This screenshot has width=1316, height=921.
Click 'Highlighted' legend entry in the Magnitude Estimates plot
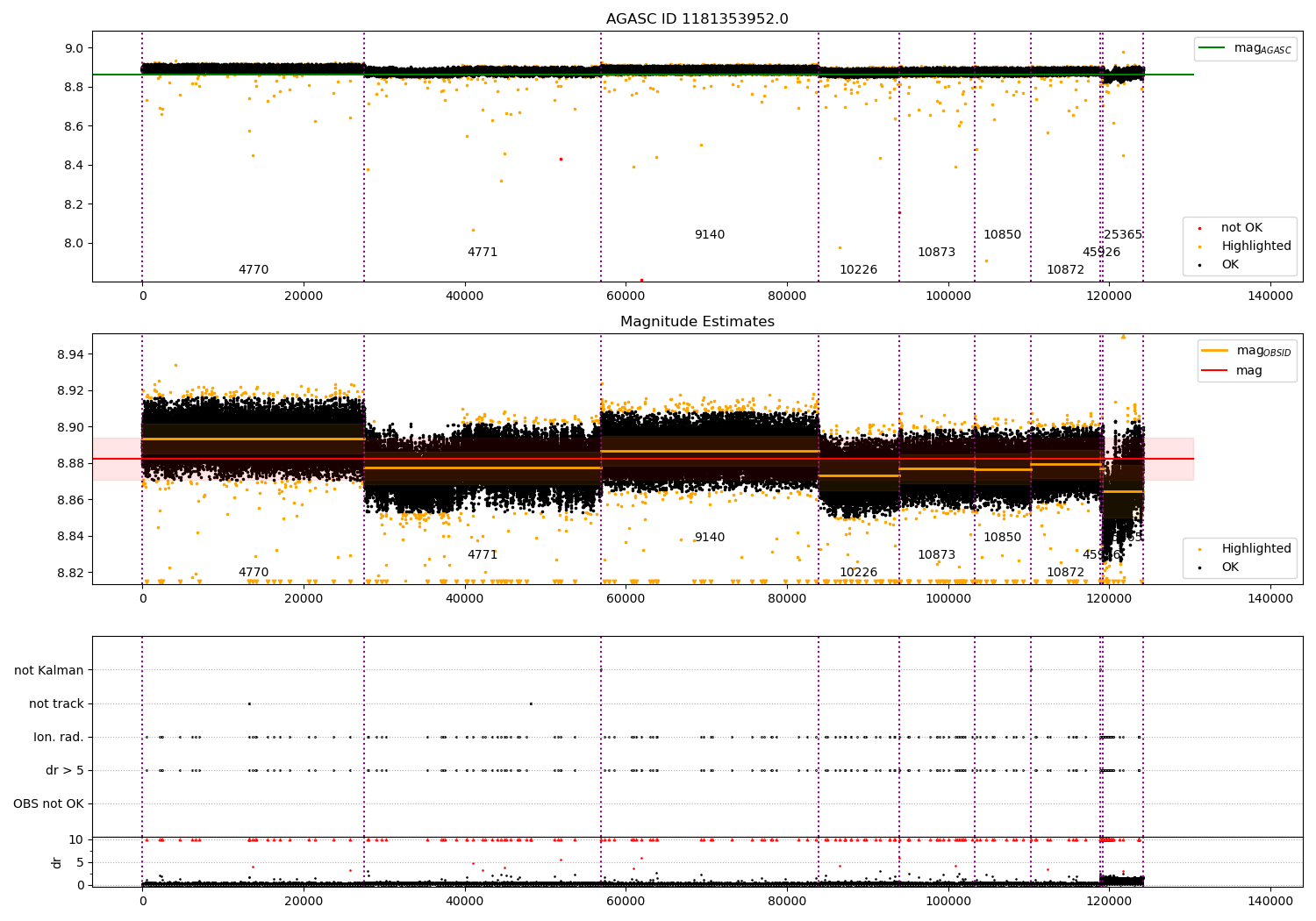point(1245,549)
